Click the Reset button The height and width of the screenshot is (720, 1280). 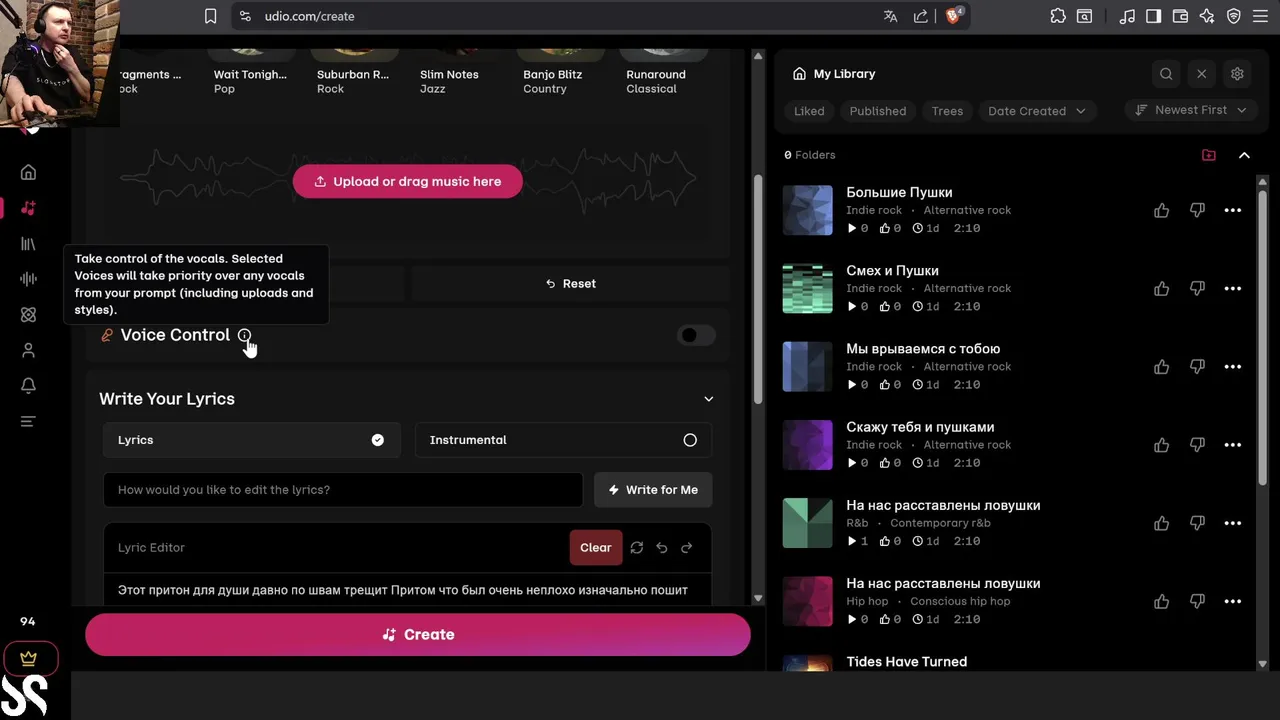click(x=571, y=284)
